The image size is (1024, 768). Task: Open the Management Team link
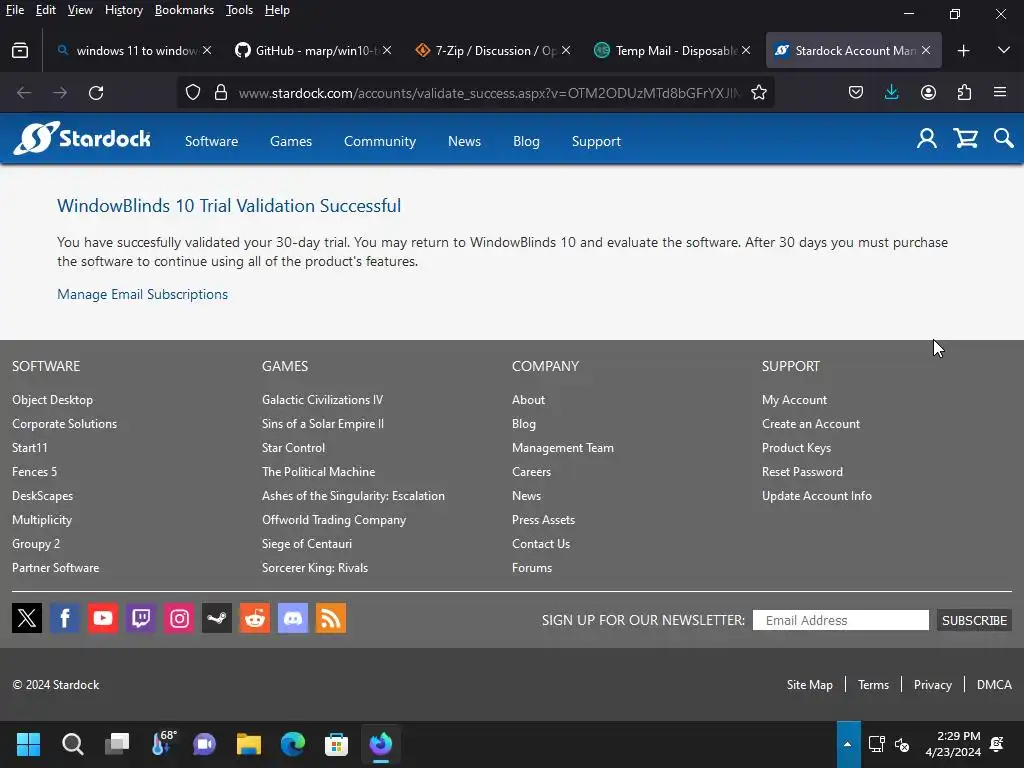pos(562,448)
